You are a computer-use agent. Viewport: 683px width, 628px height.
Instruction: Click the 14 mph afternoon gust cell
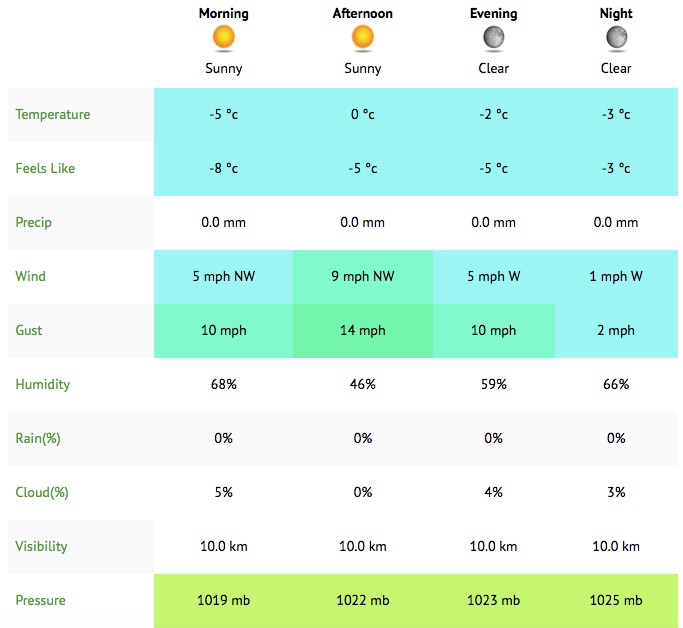coord(363,331)
